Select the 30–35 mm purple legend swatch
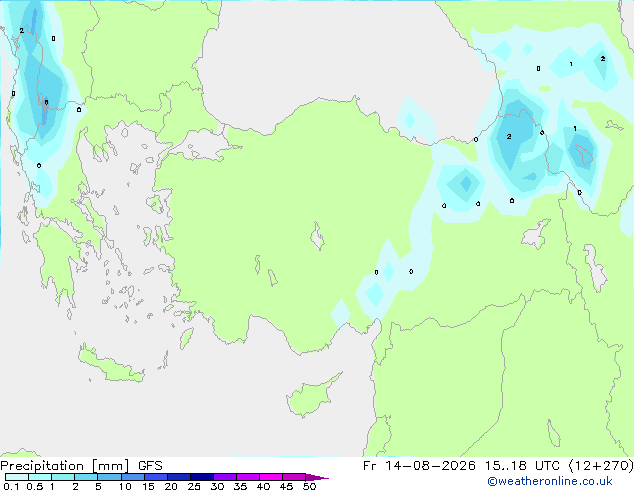 pos(225,477)
